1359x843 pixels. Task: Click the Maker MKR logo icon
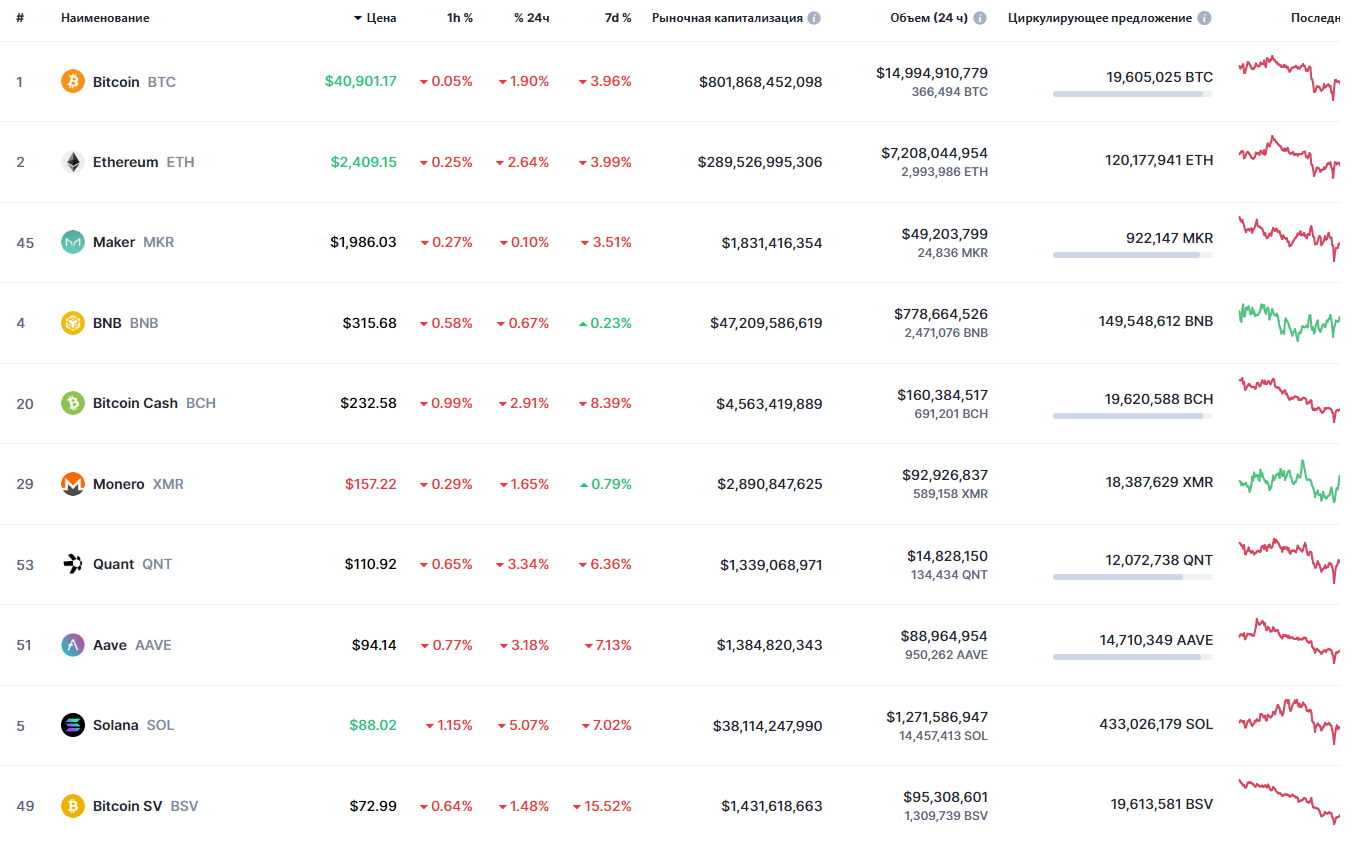tap(73, 242)
